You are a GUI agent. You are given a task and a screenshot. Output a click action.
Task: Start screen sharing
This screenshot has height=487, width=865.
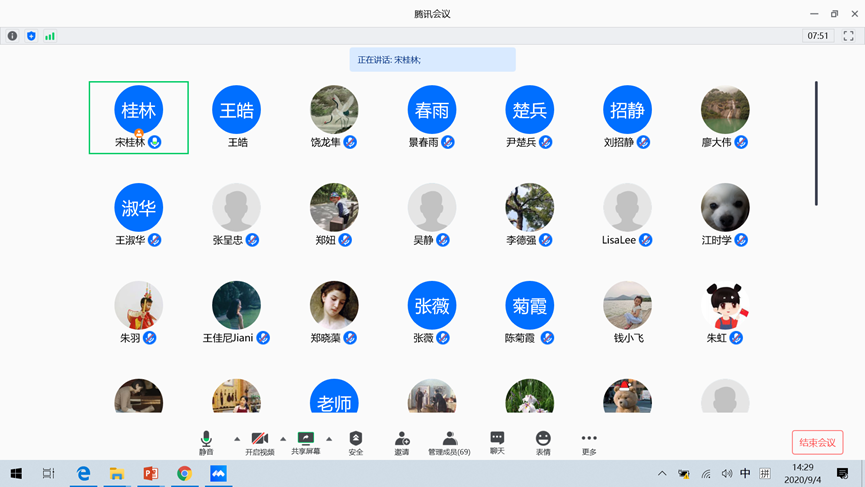tap(306, 442)
